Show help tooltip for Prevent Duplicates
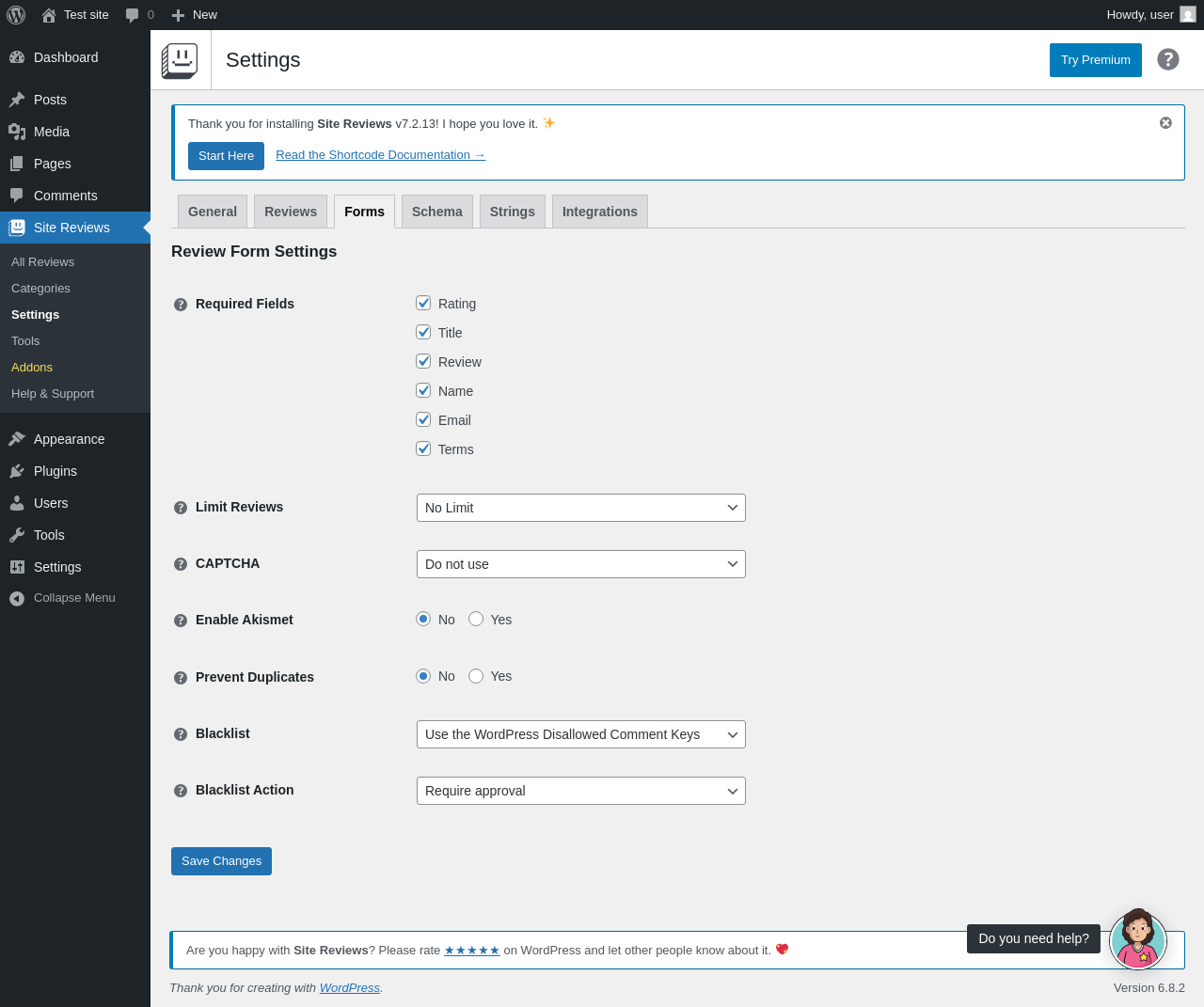 coord(181,678)
